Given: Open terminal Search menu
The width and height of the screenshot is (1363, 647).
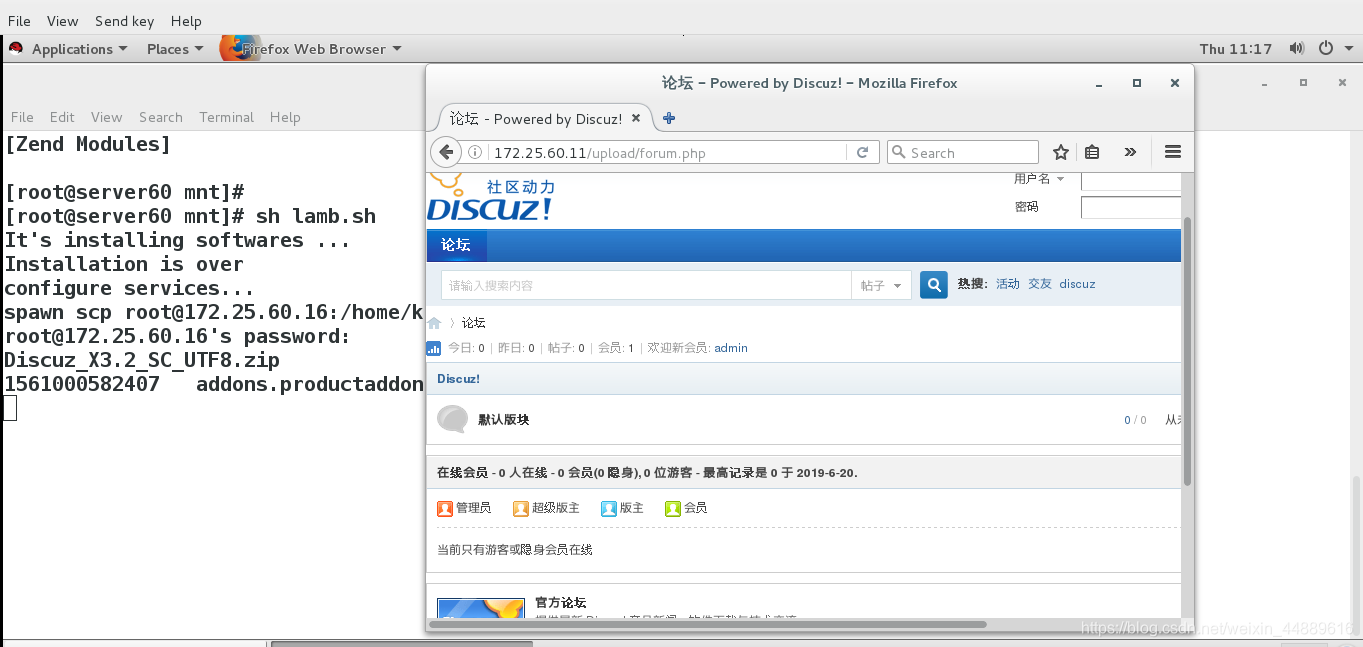Looking at the screenshot, I should click(x=161, y=117).
